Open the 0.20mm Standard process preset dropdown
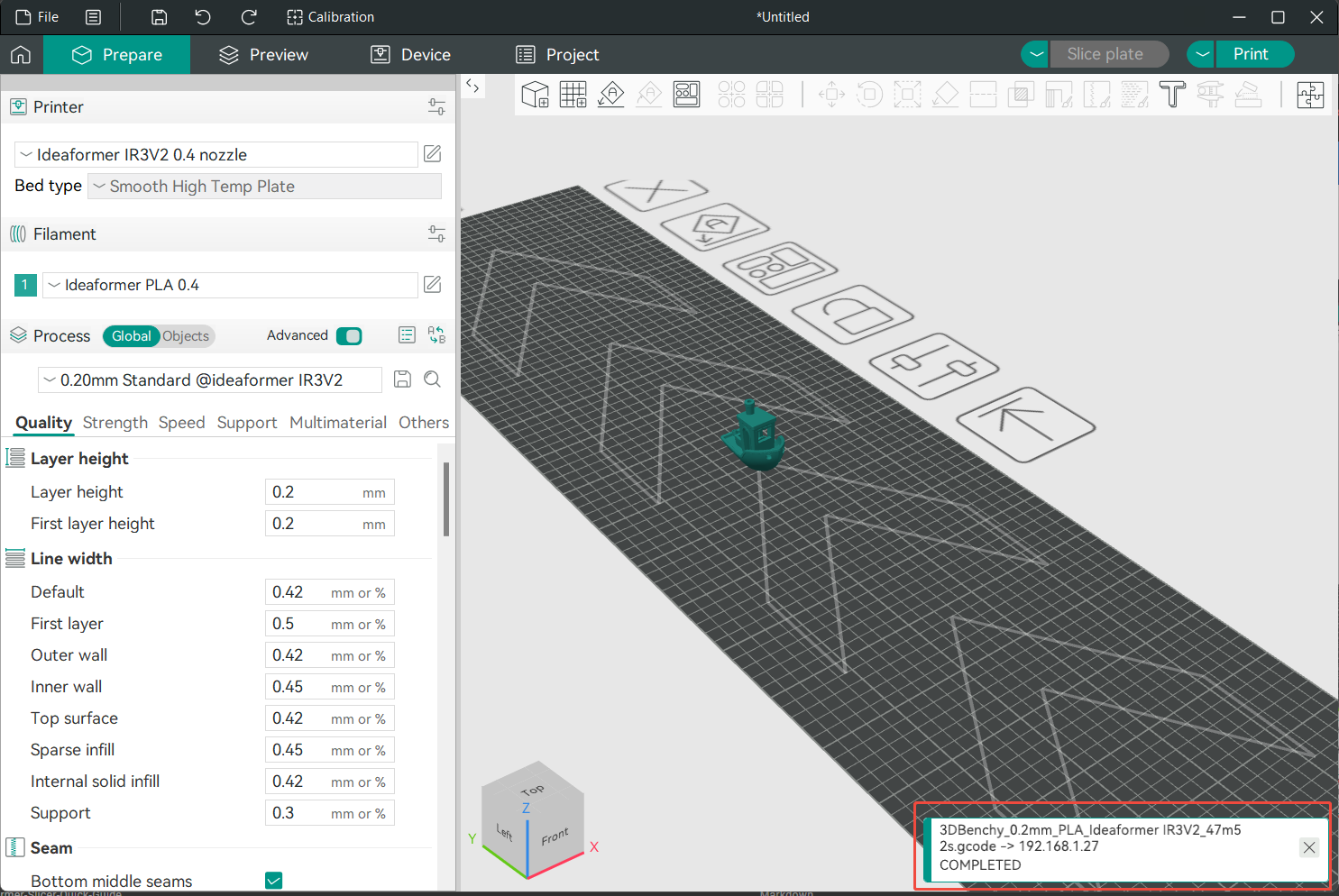The width and height of the screenshot is (1339, 896). 210,380
